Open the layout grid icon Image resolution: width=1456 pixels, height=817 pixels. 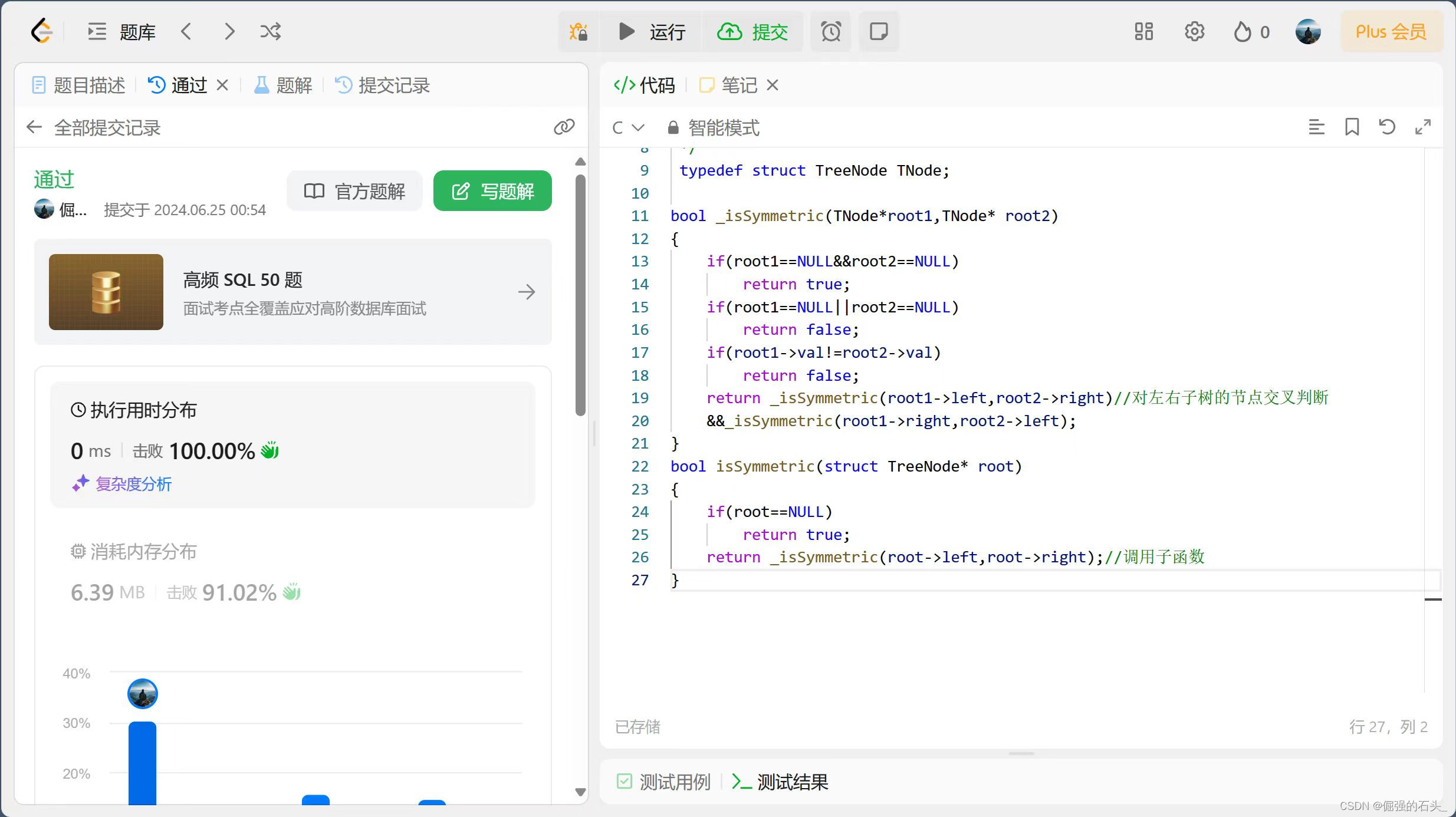(1143, 31)
